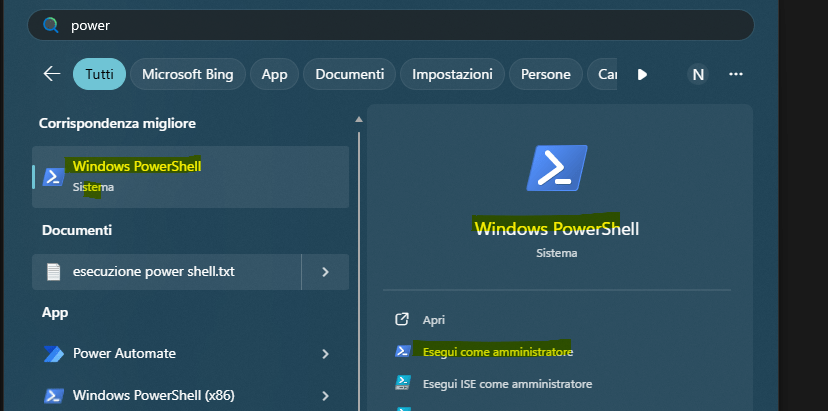The height and width of the screenshot is (411, 828).
Task: Click the search text field containing power
Action: [x=400, y=25]
